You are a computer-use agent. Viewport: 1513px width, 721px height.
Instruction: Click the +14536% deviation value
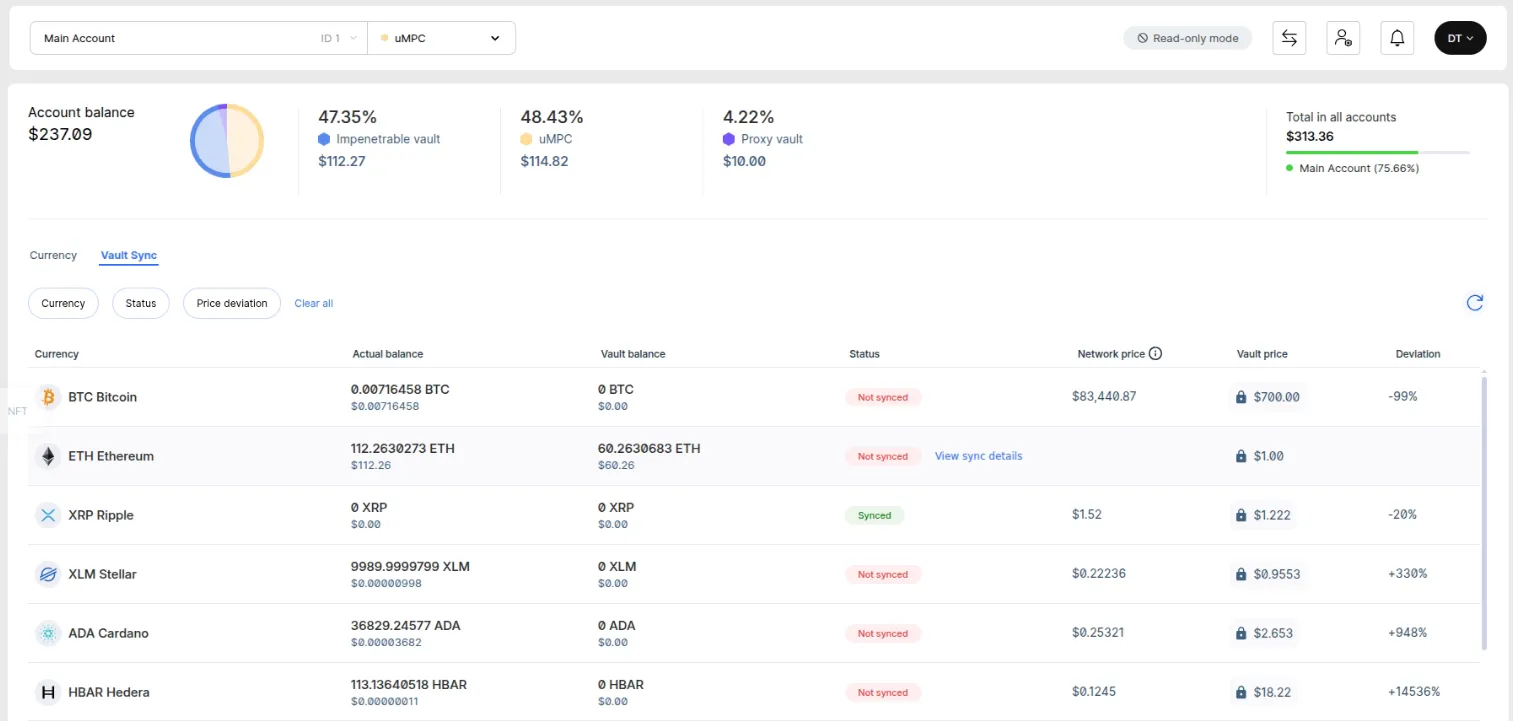click(x=1414, y=692)
